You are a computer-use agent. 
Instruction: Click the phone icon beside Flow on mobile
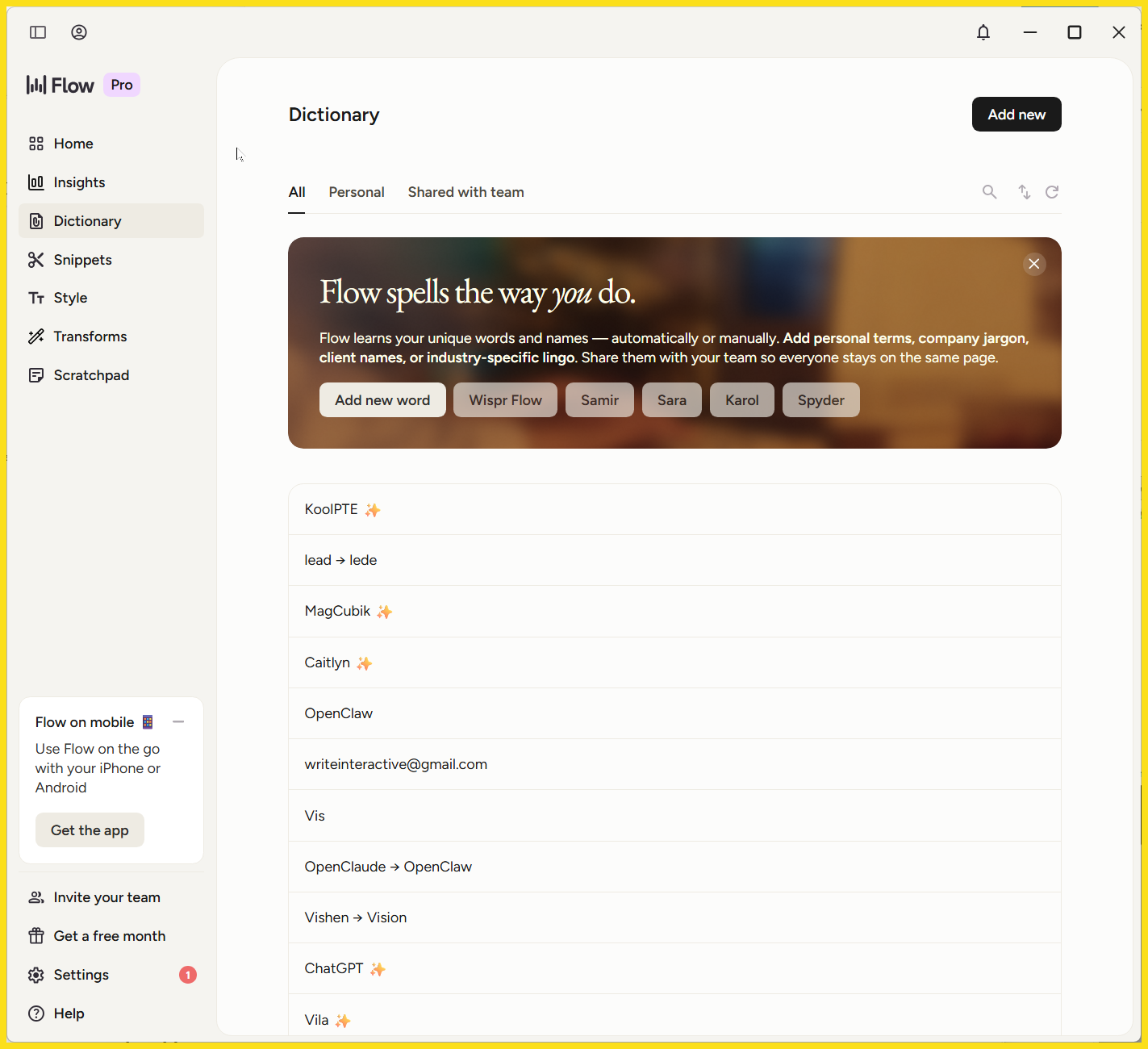pos(148,721)
